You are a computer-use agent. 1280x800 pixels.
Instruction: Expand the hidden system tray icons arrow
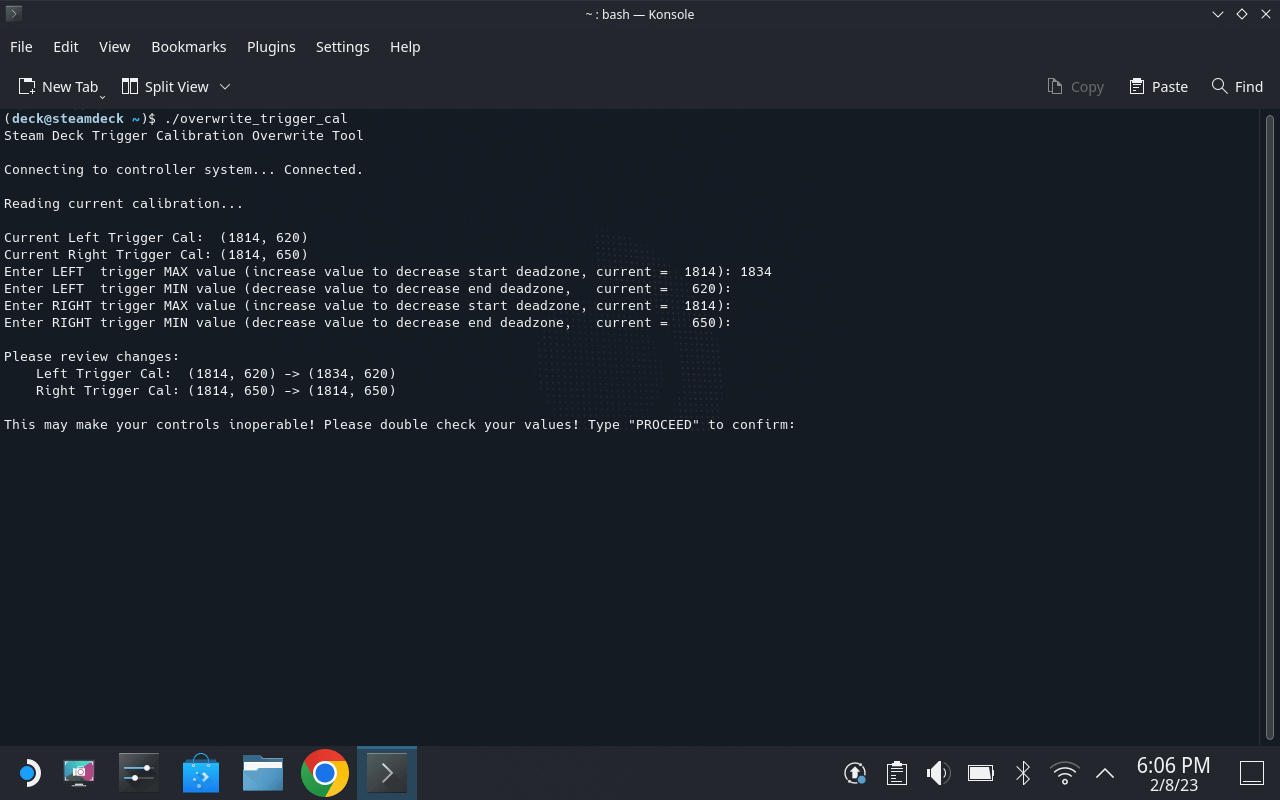tap(1105, 773)
